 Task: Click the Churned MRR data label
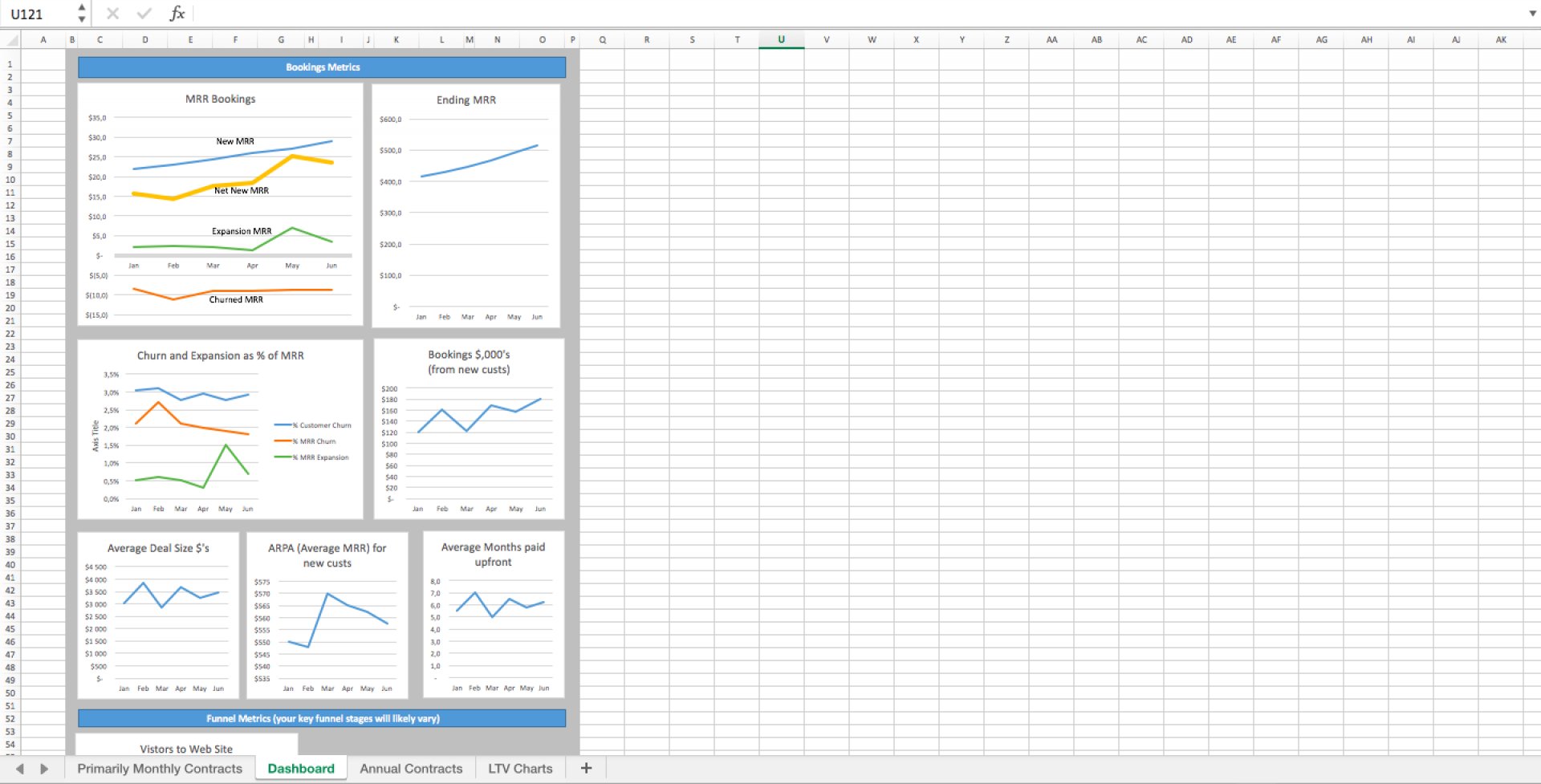click(x=236, y=299)
